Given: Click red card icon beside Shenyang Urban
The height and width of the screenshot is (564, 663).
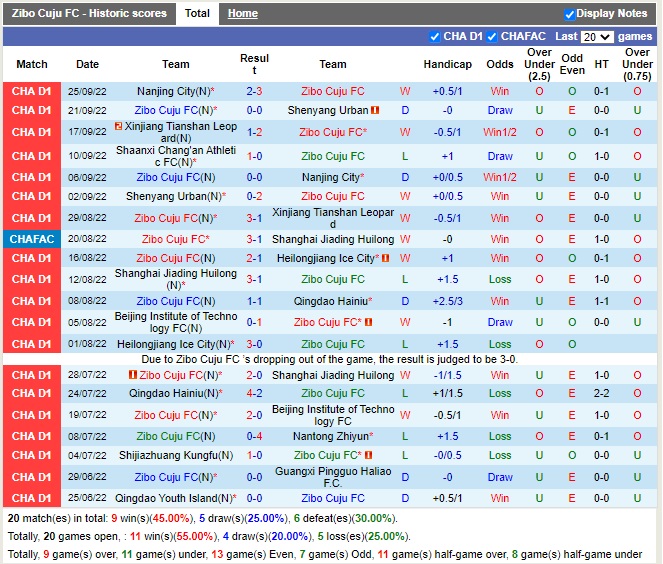Looking at the screenshot, I should (x=375, y=111).
